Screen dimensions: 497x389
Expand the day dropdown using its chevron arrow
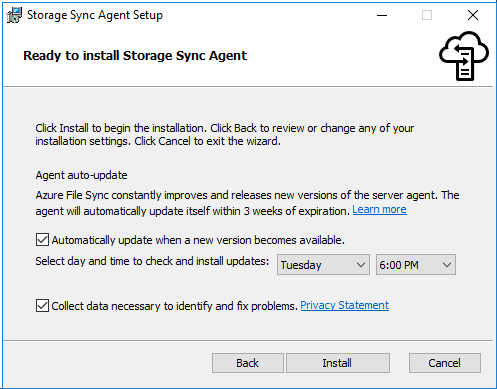[361, 265]
